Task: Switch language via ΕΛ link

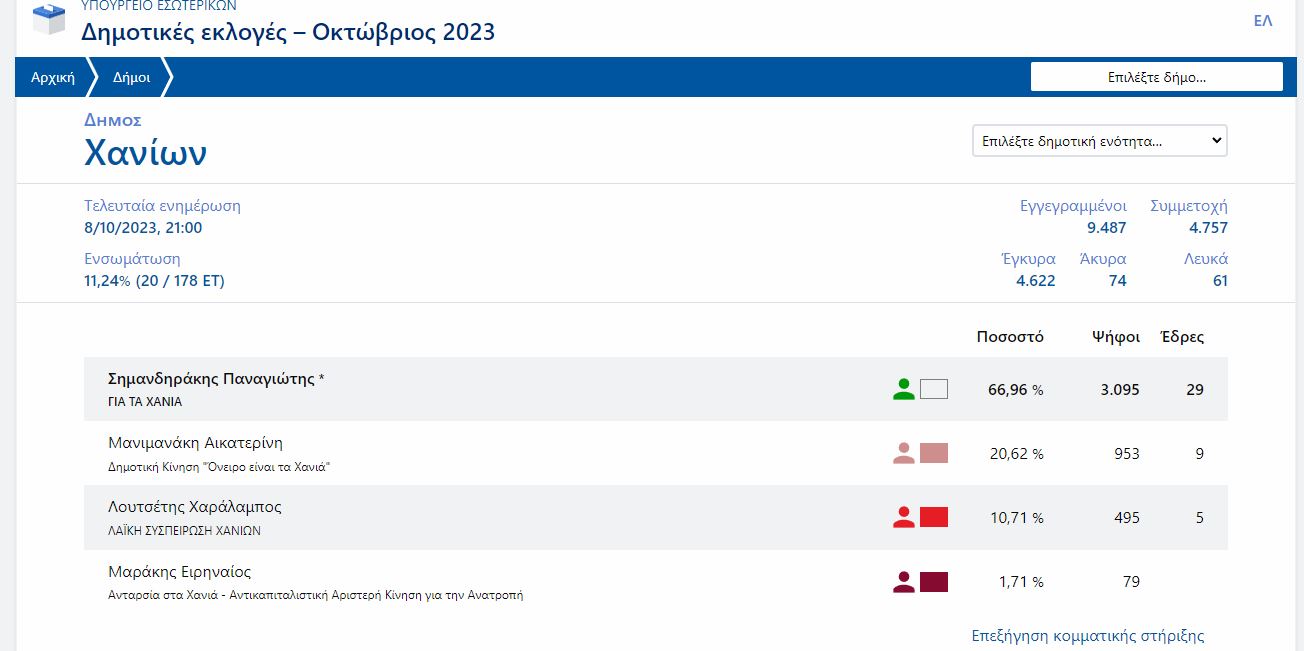Action: coord(1262,21)
